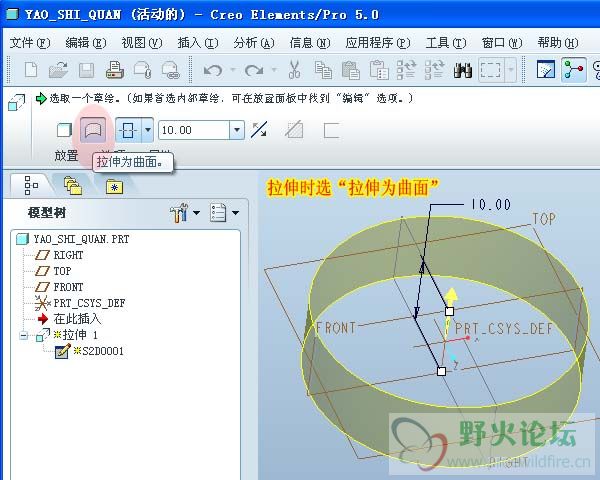
Task: Open the selection box dropdown arrow
Action: click(x=511, y=70)
